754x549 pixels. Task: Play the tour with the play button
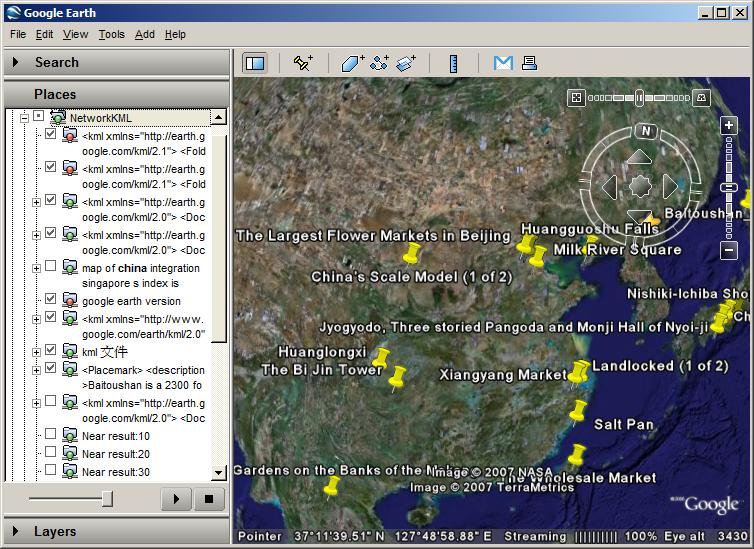click(176, 499)
